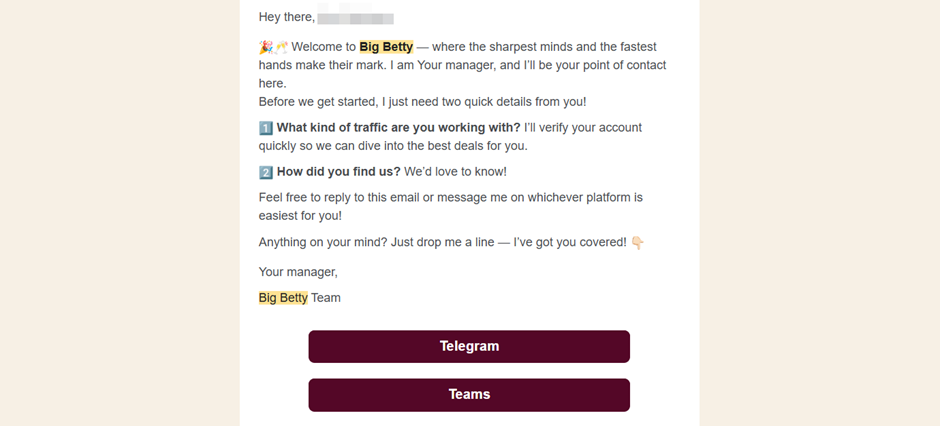
Task: Click highlighted Big Betty in the signature
Action: [283, 298]
